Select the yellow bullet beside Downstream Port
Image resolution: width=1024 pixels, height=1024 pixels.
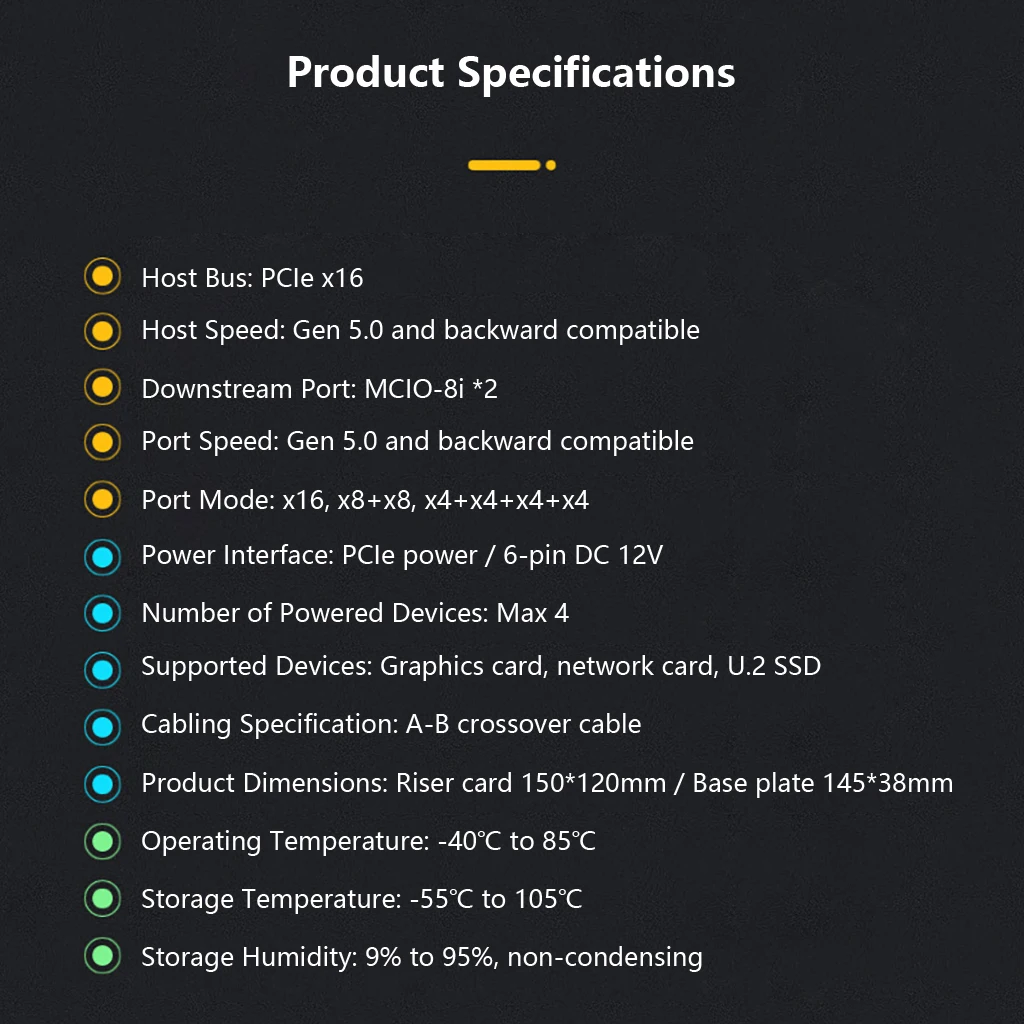tap(103, 387)
